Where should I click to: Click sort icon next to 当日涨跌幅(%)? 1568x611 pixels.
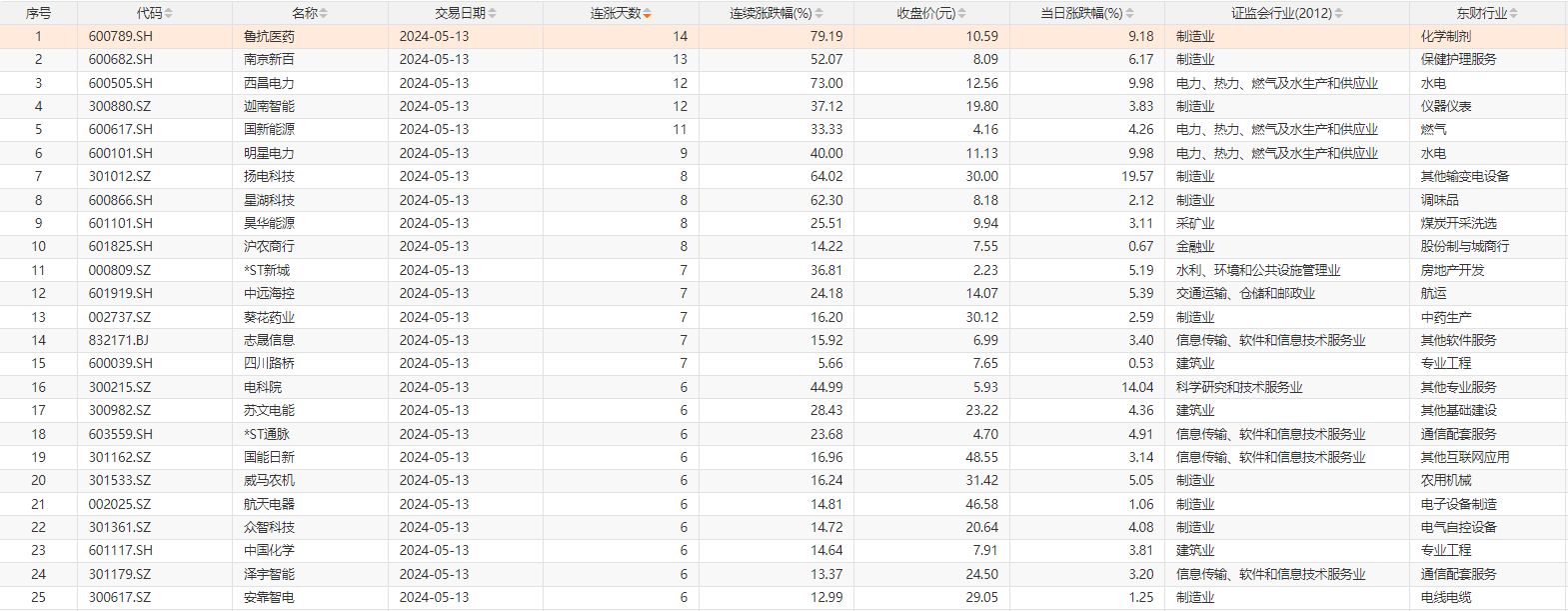[x=1129, y=13]
